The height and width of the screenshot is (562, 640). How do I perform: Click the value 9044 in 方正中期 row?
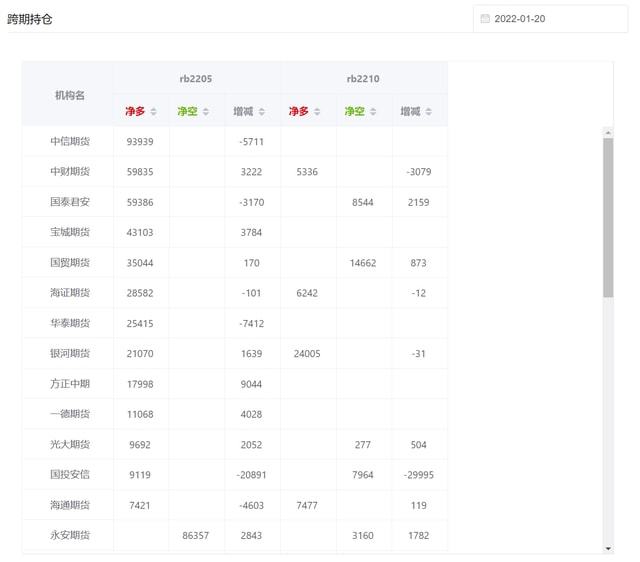[251, 384]
